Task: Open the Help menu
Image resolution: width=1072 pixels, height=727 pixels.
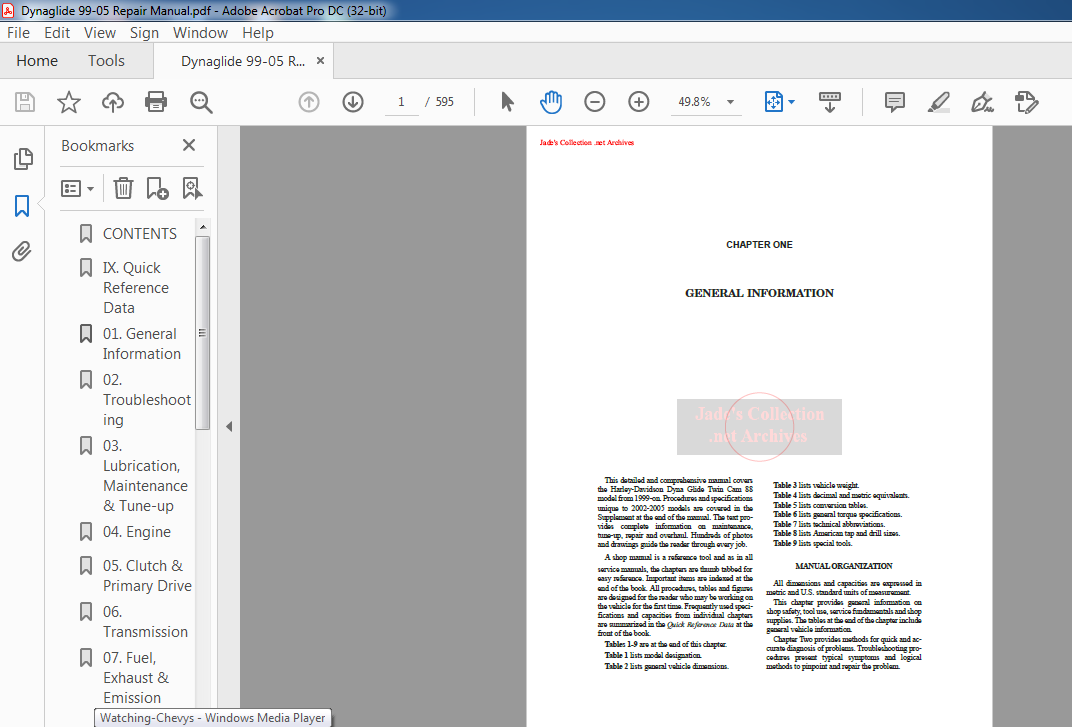Action: (x=258, y=33)
